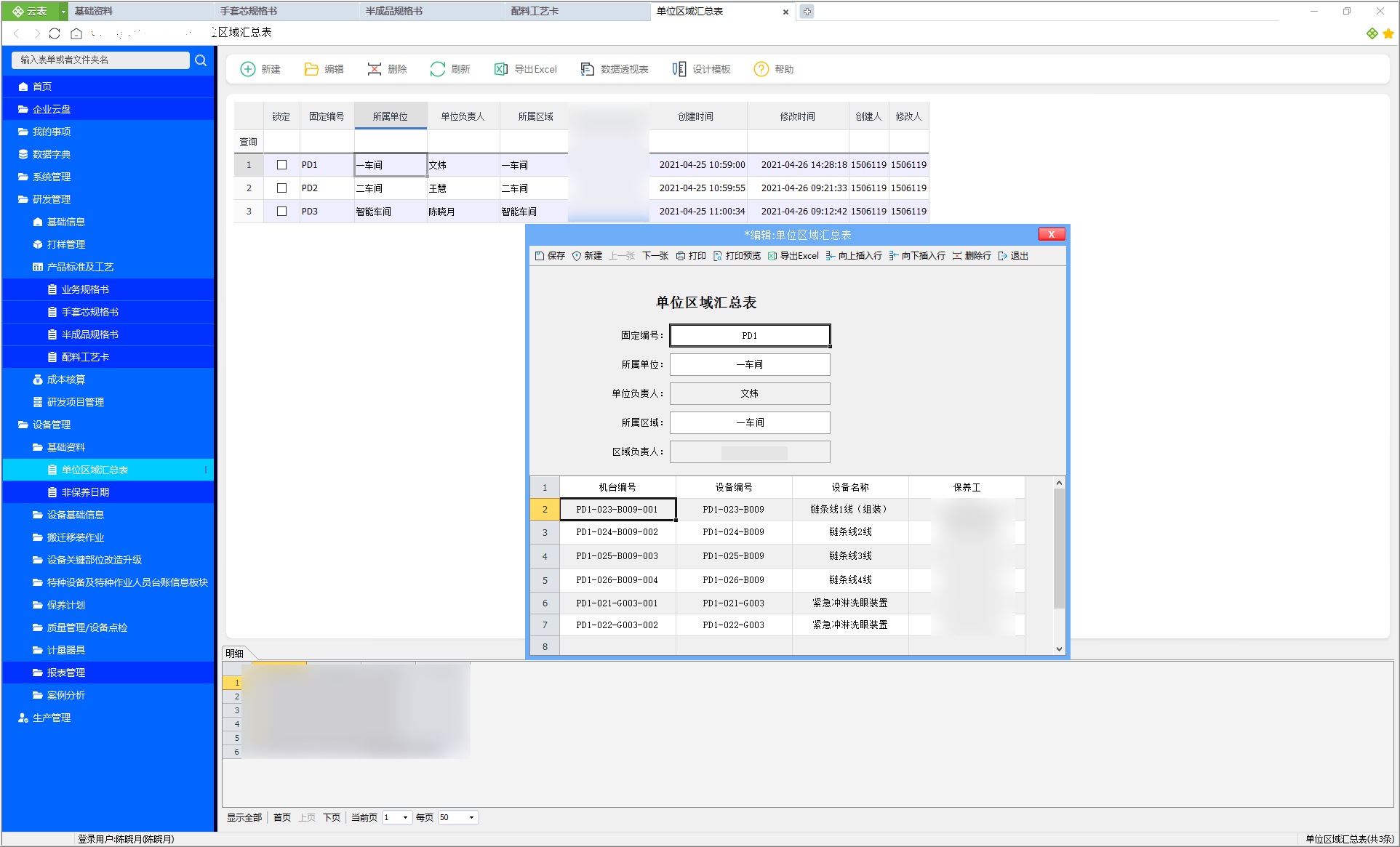Click the sidebar search input field
The width and height of the screenshot is (1400, 847).
(100, 60)
